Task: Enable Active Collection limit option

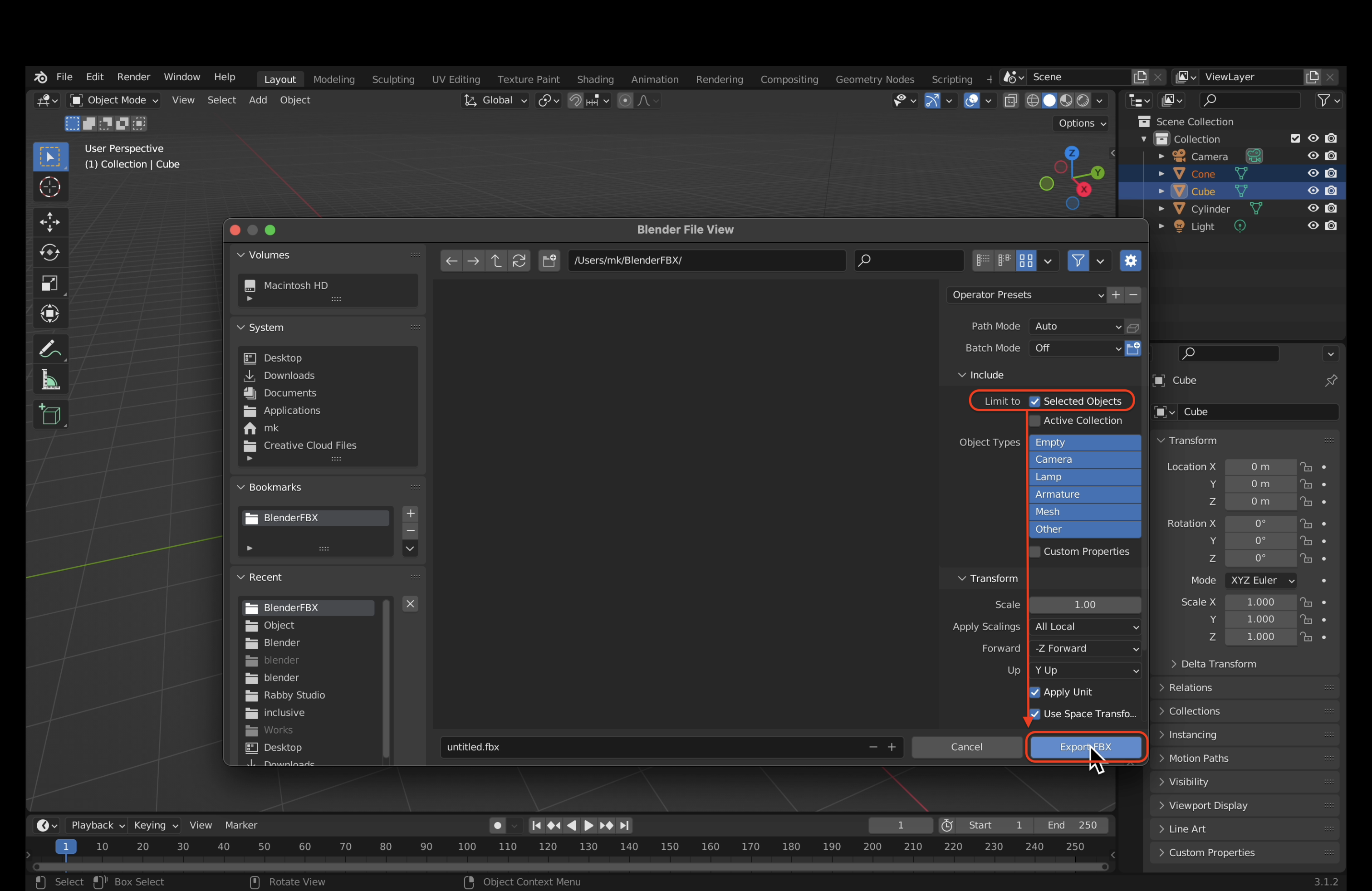Action: click(1034, 421)
